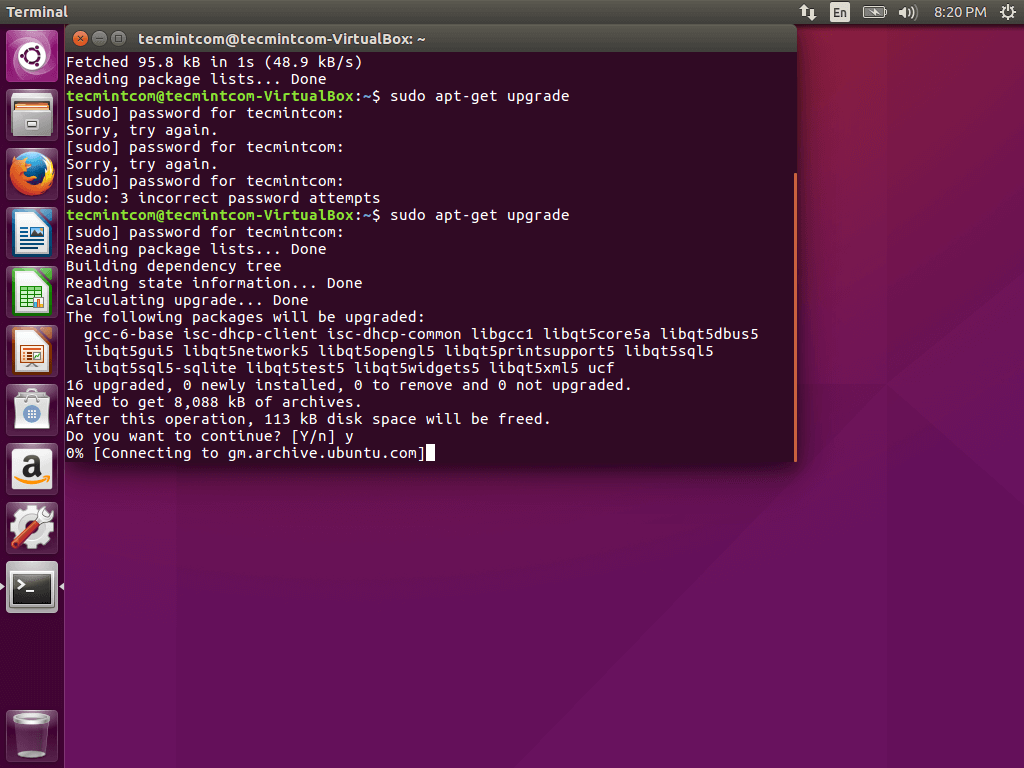This screenshot has height=768, width=1024.
Task: Open the Trash
Action: pos(31,735)
